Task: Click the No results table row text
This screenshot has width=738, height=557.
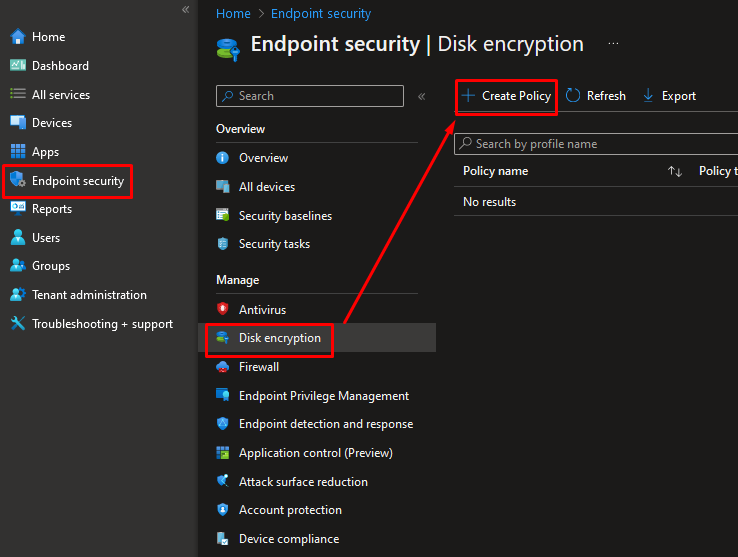Action: [489, 202]
